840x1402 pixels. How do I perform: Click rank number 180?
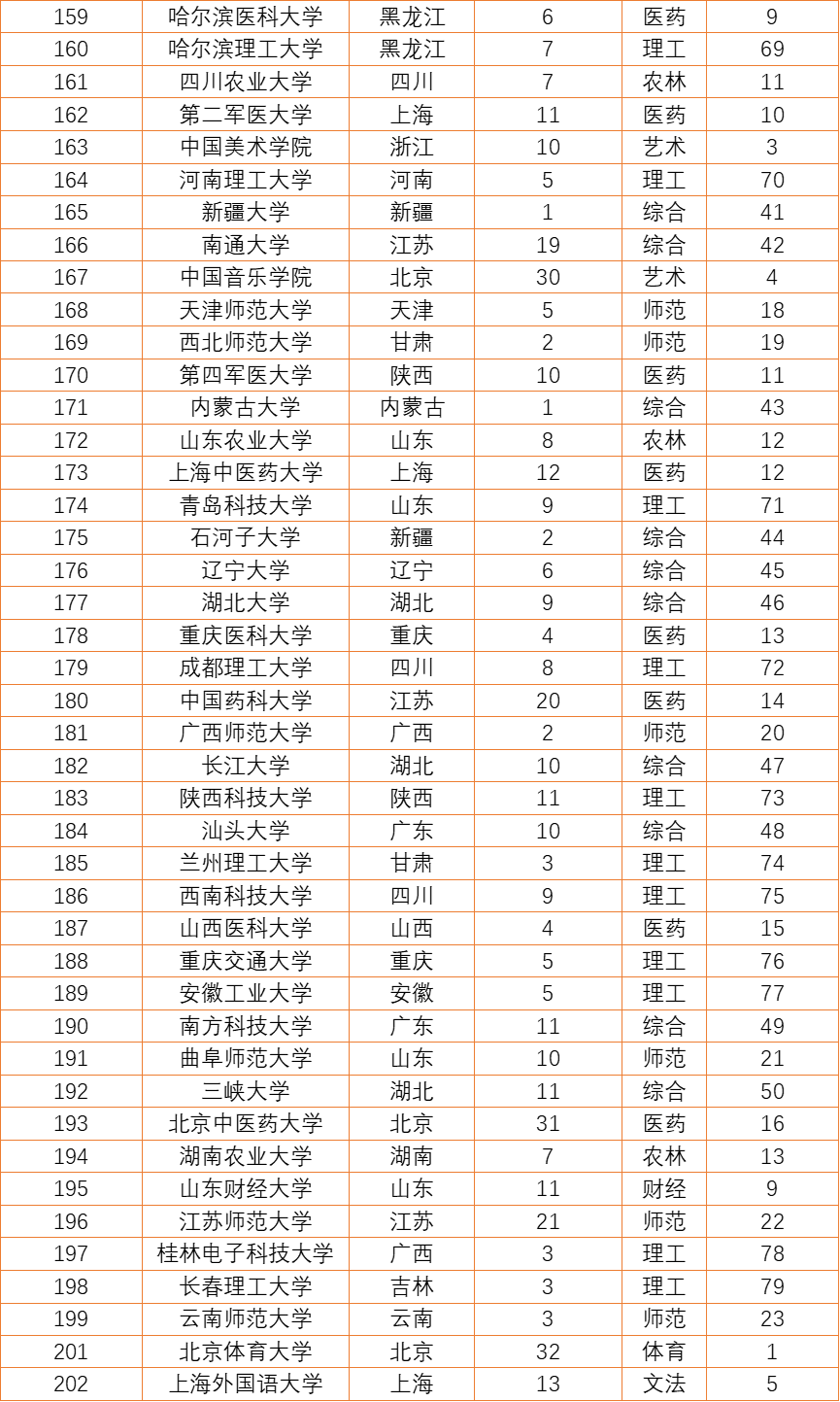click(71, 701)
